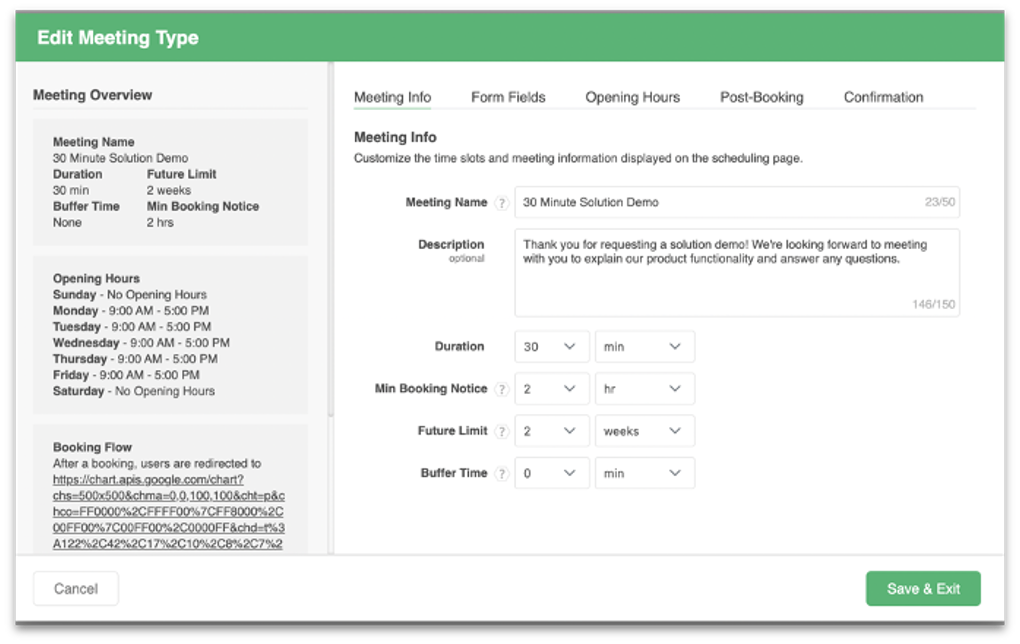Click the Save & Exit button

922,589
